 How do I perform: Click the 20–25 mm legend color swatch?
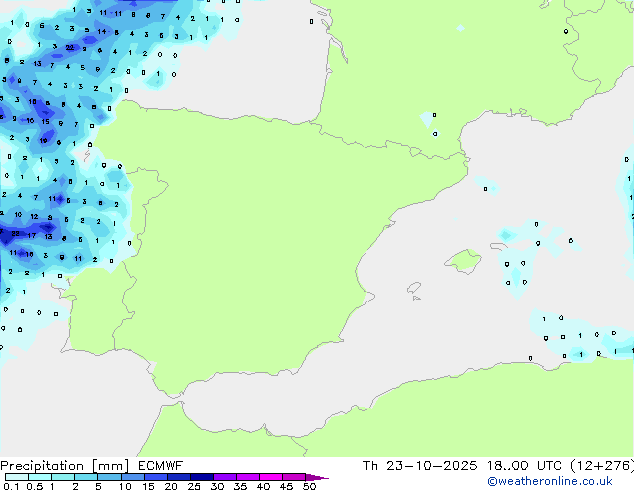(178, 477)
